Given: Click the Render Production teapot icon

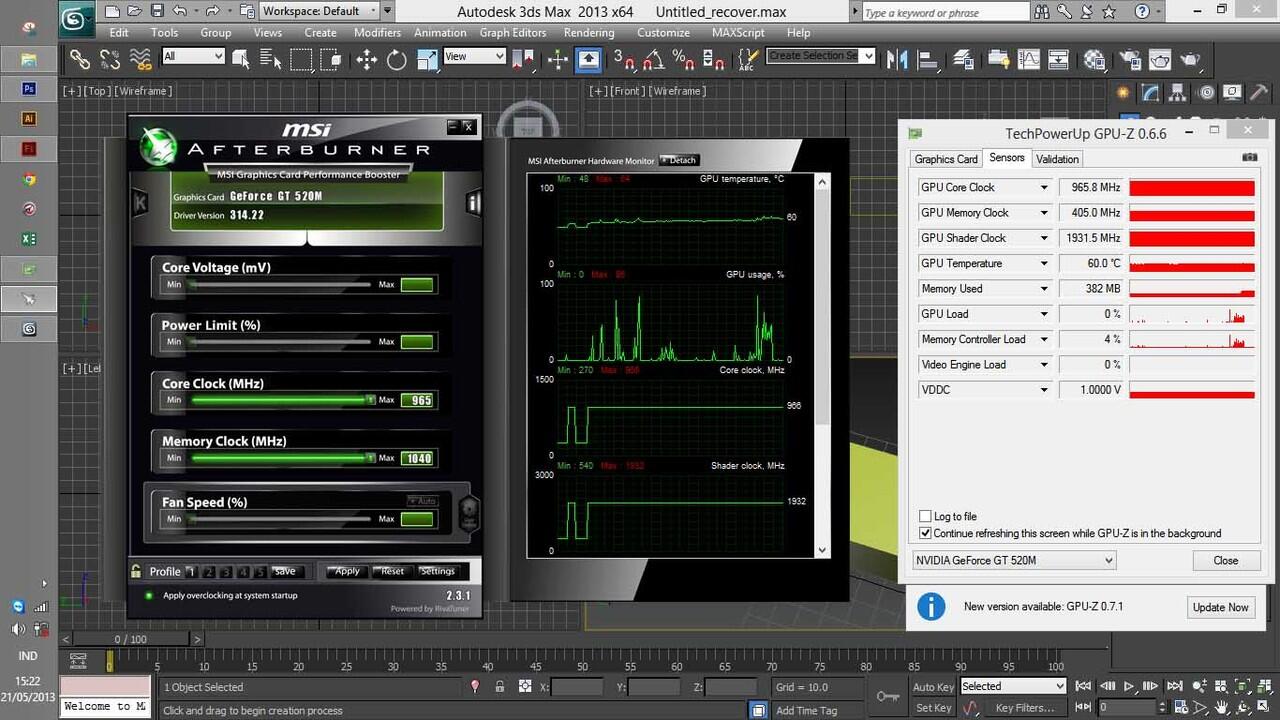Looking at the screenshot, I should pos(1190,60).
